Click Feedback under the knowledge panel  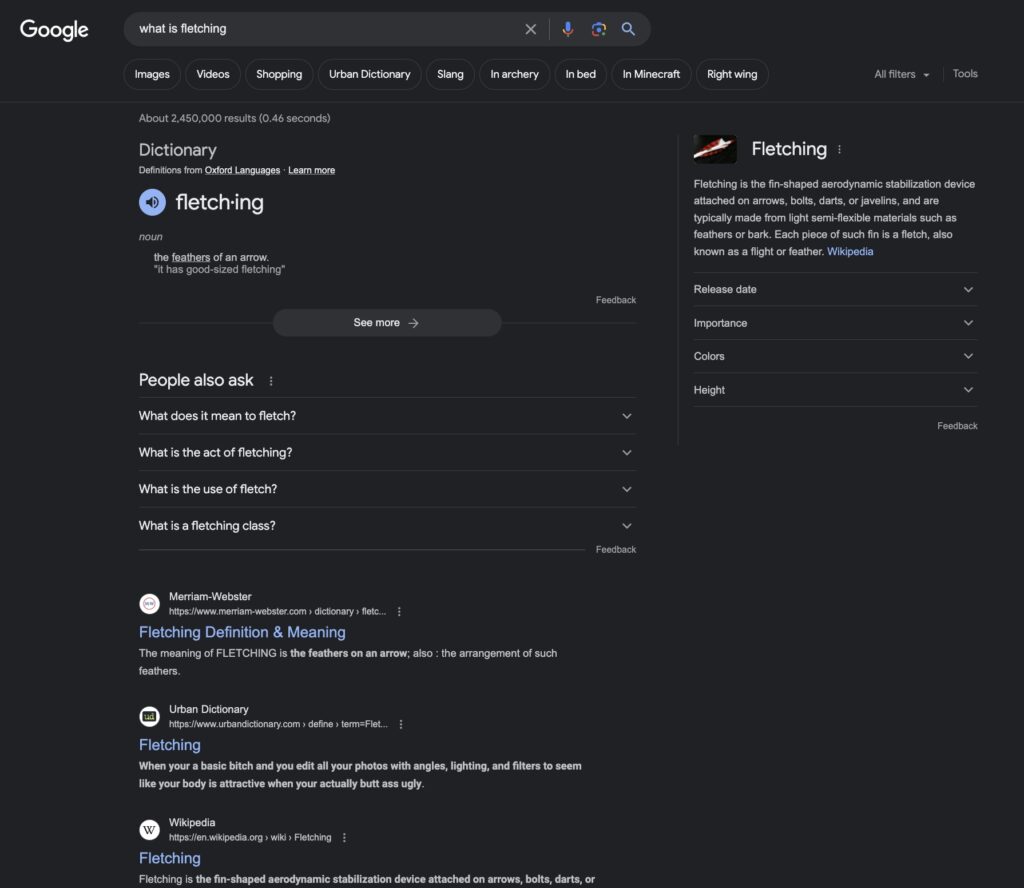click(x=957, y=426)
